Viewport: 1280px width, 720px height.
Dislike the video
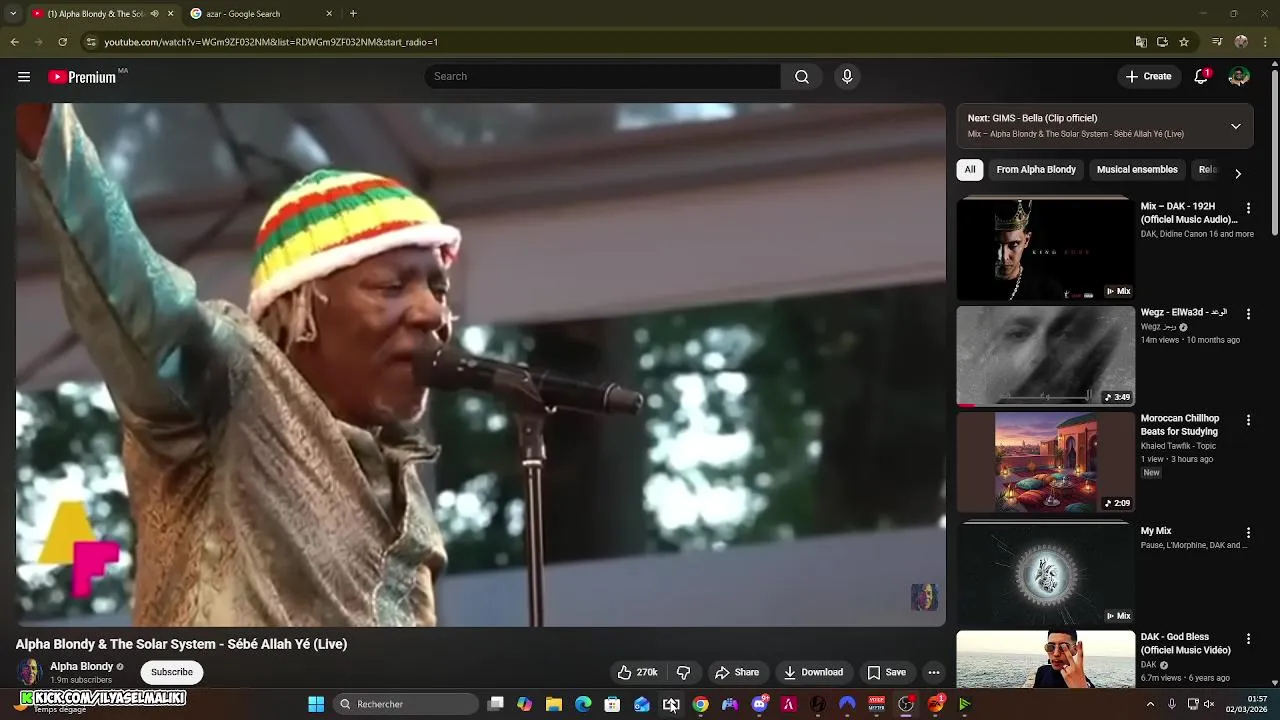pos(683,672)
